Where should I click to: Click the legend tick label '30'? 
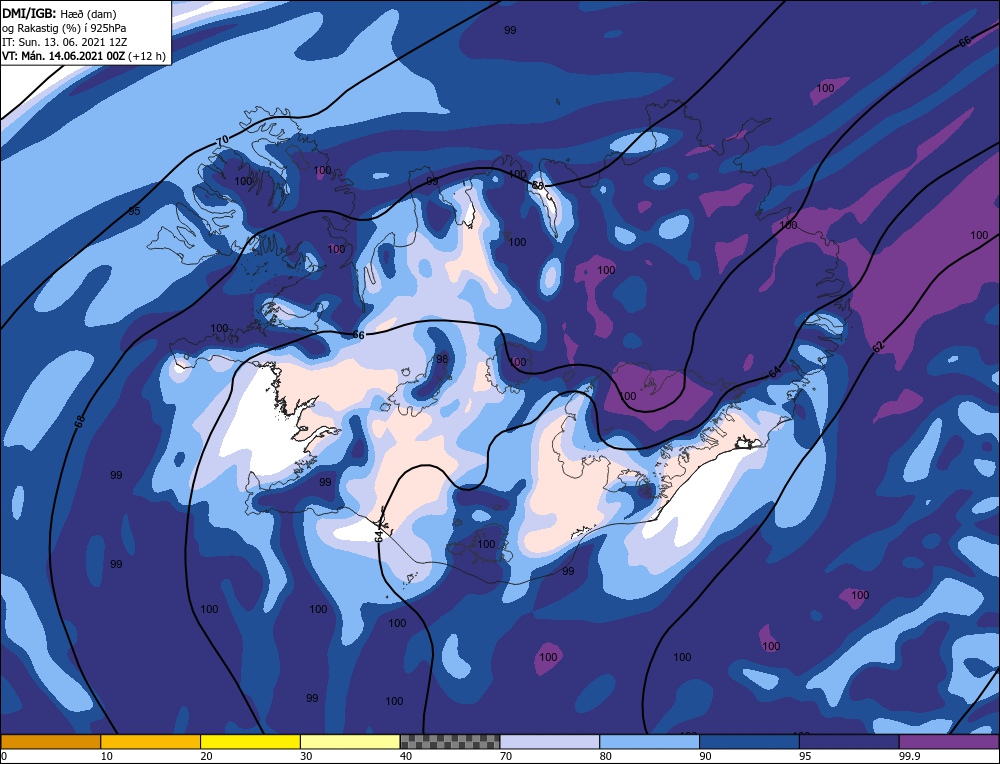coord(306,756)
